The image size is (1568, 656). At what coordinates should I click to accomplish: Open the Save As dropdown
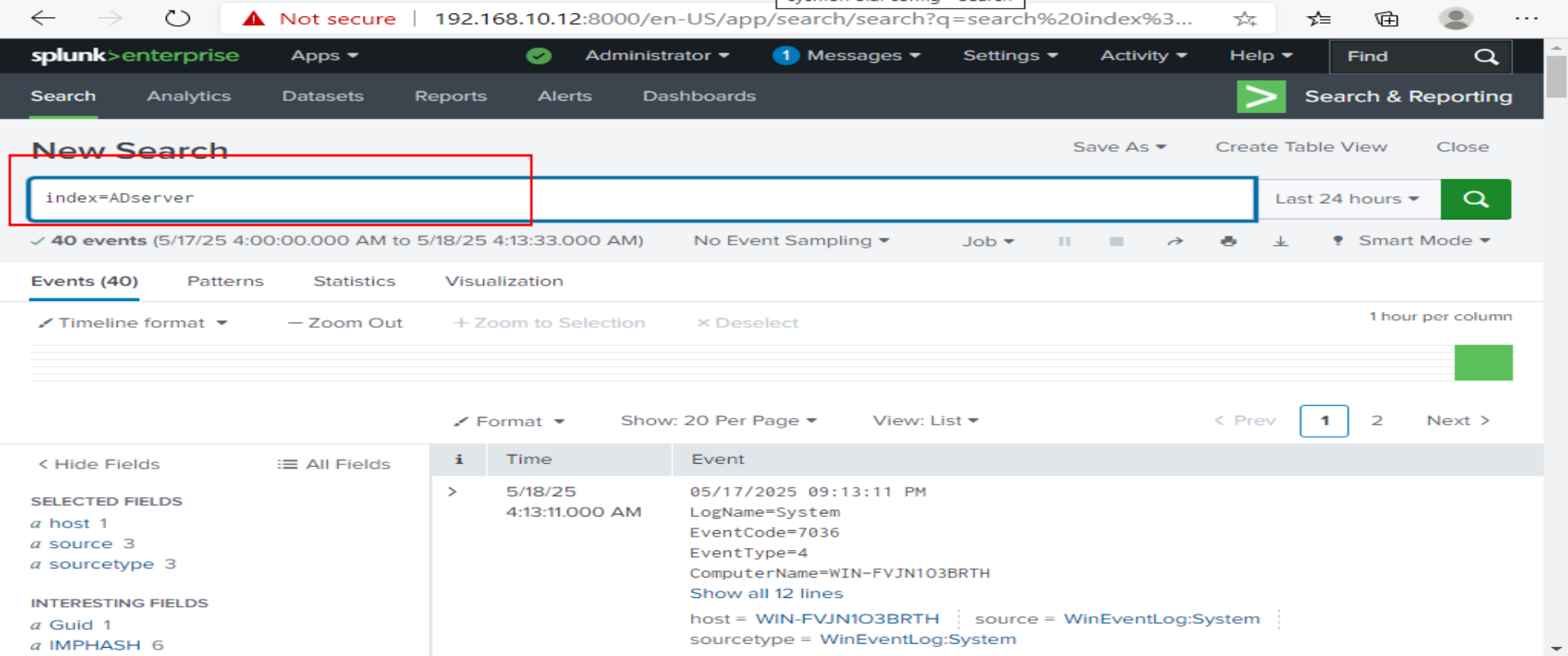tap(1119, 147)
